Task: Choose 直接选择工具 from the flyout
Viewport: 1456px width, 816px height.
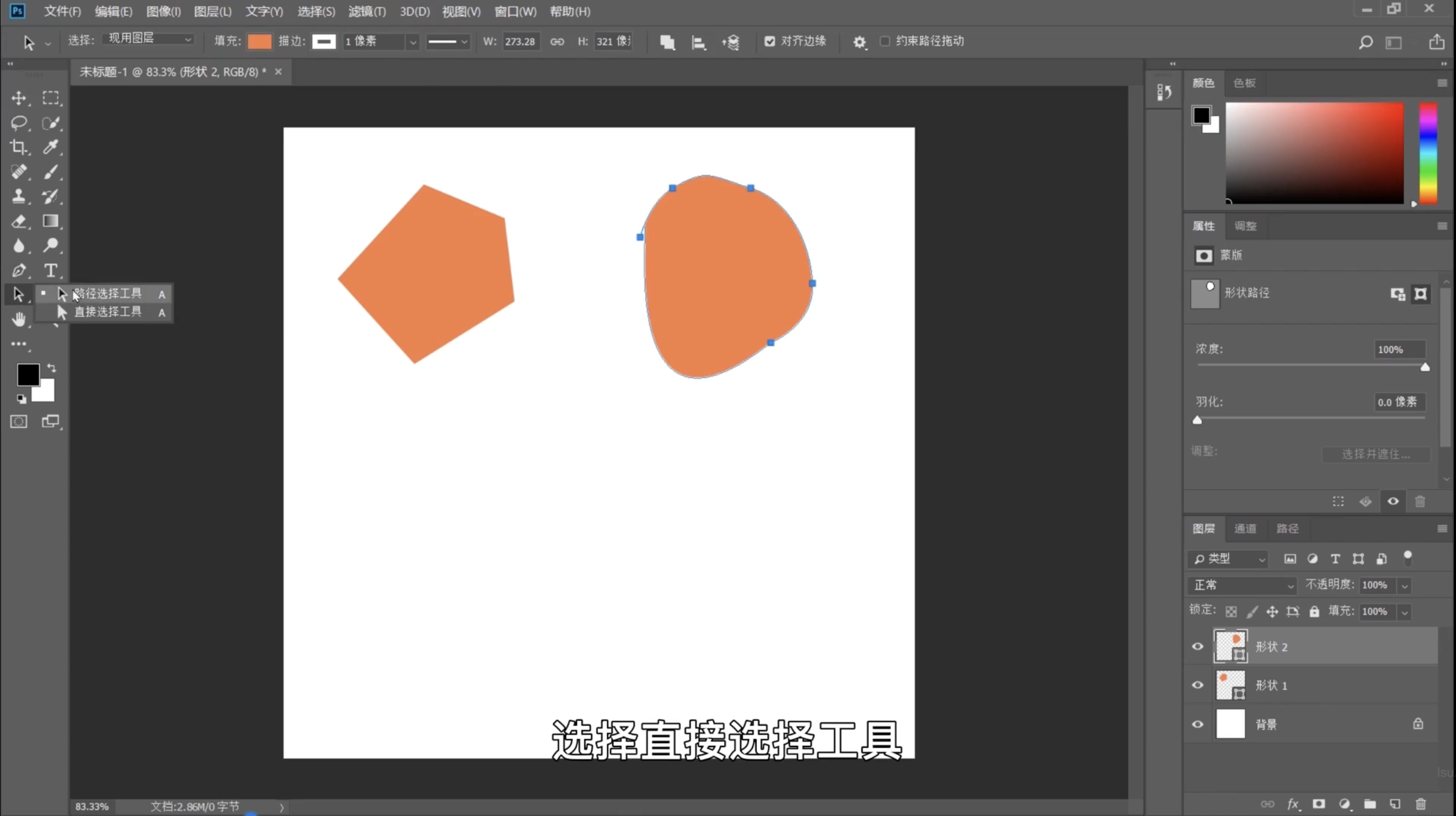Action: pos(108,312)
